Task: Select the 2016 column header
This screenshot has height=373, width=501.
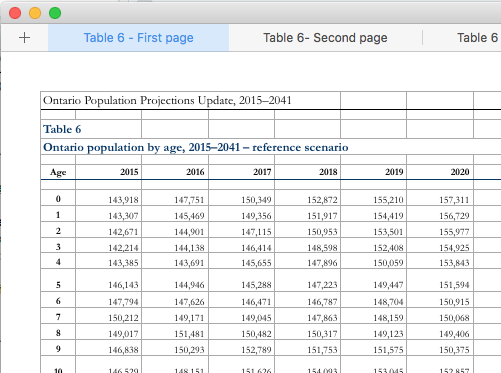Action: (x=175, y=172)
